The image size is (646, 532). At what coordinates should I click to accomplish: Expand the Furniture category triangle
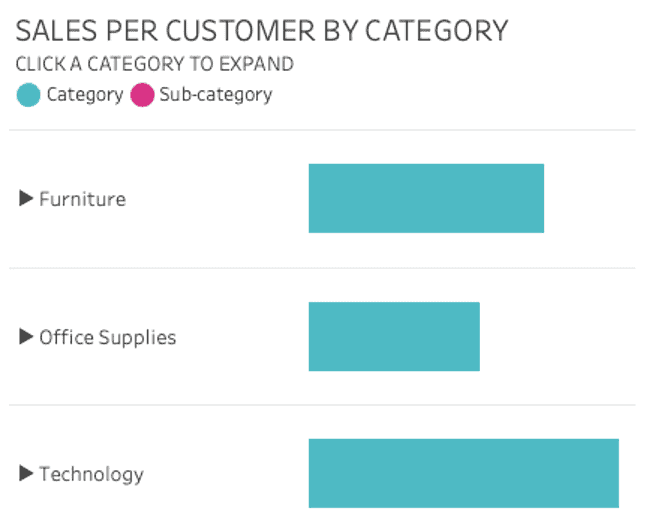[27, 198]
